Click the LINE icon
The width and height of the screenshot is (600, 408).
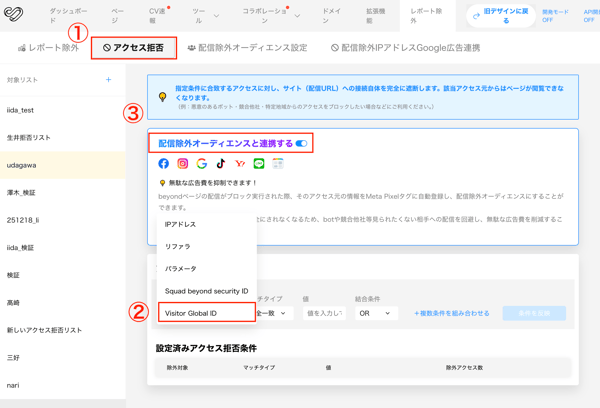(x=259, y=163)
